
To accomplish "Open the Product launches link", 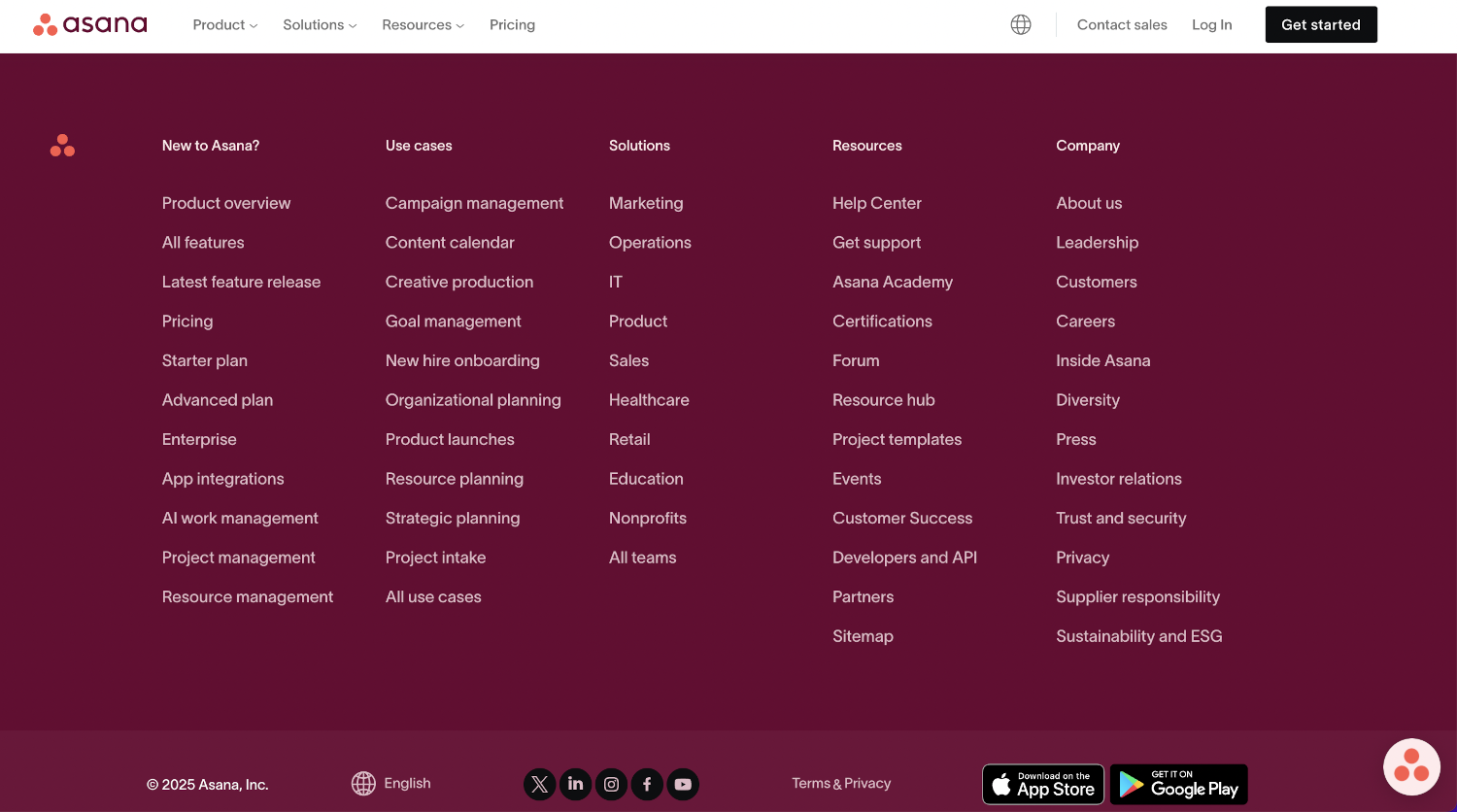I will 450,439.
